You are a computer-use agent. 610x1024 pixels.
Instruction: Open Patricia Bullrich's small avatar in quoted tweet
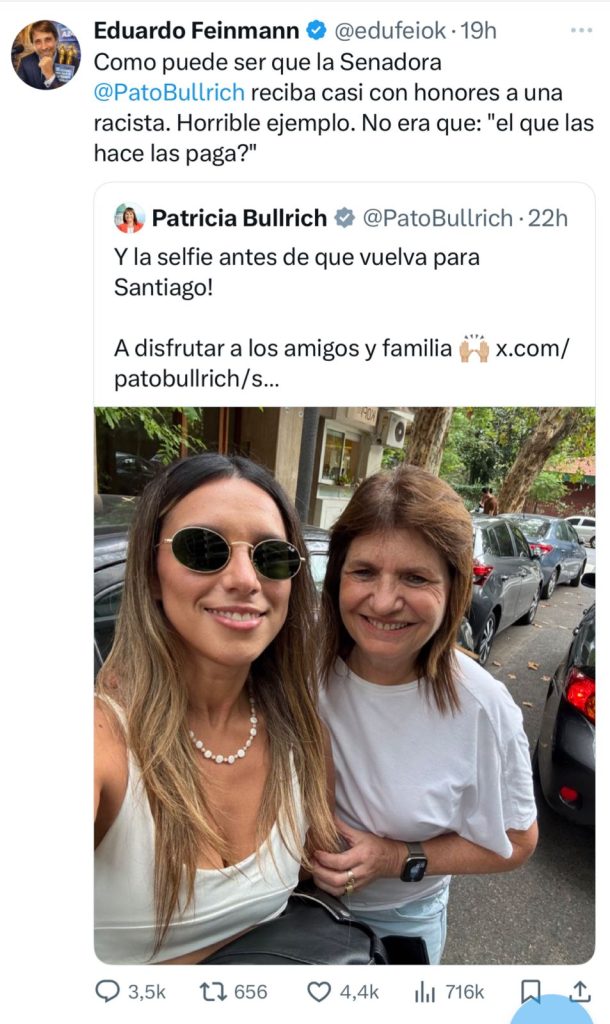point(129,217)
